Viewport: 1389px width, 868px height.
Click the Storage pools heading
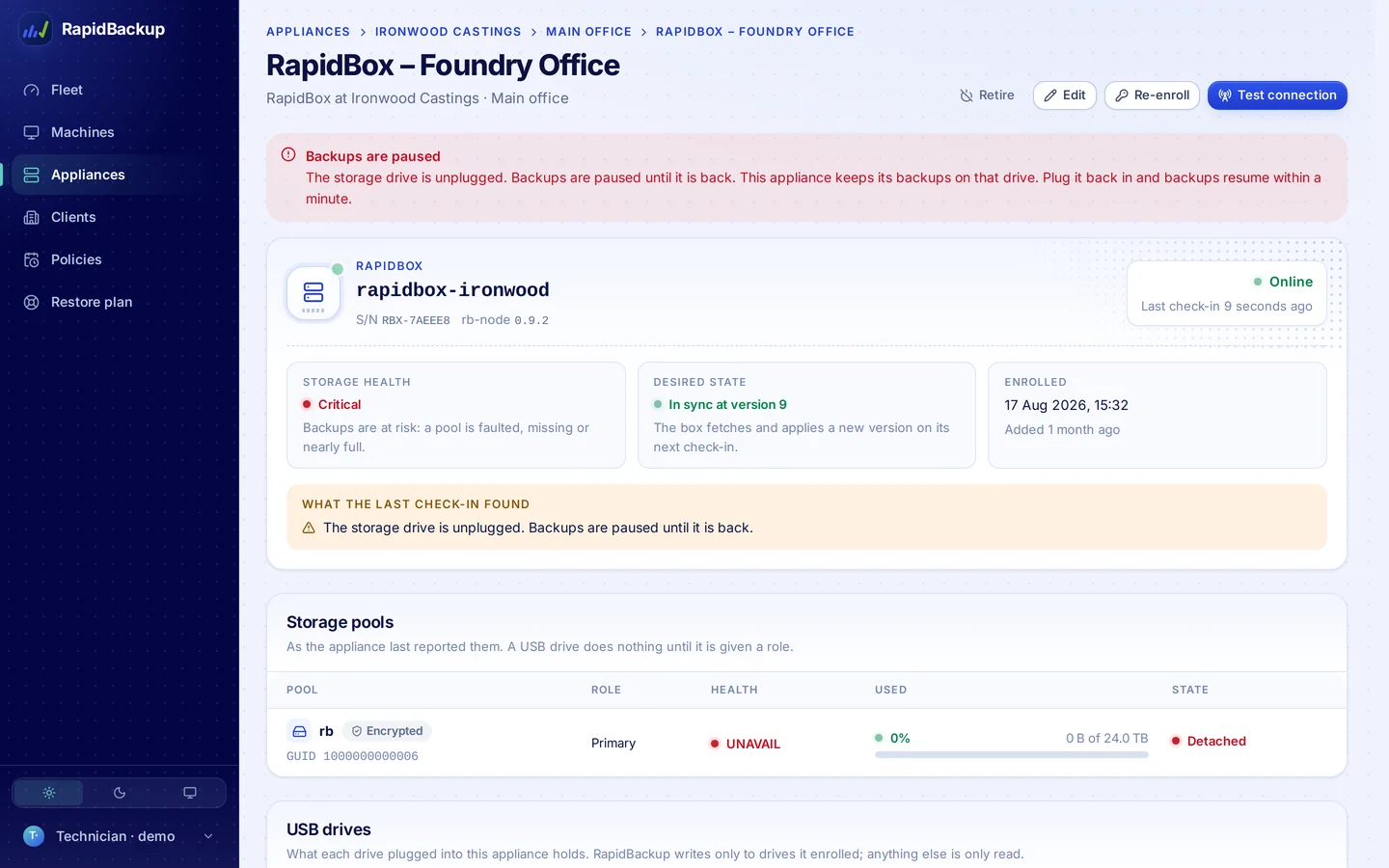coord(340,622)
